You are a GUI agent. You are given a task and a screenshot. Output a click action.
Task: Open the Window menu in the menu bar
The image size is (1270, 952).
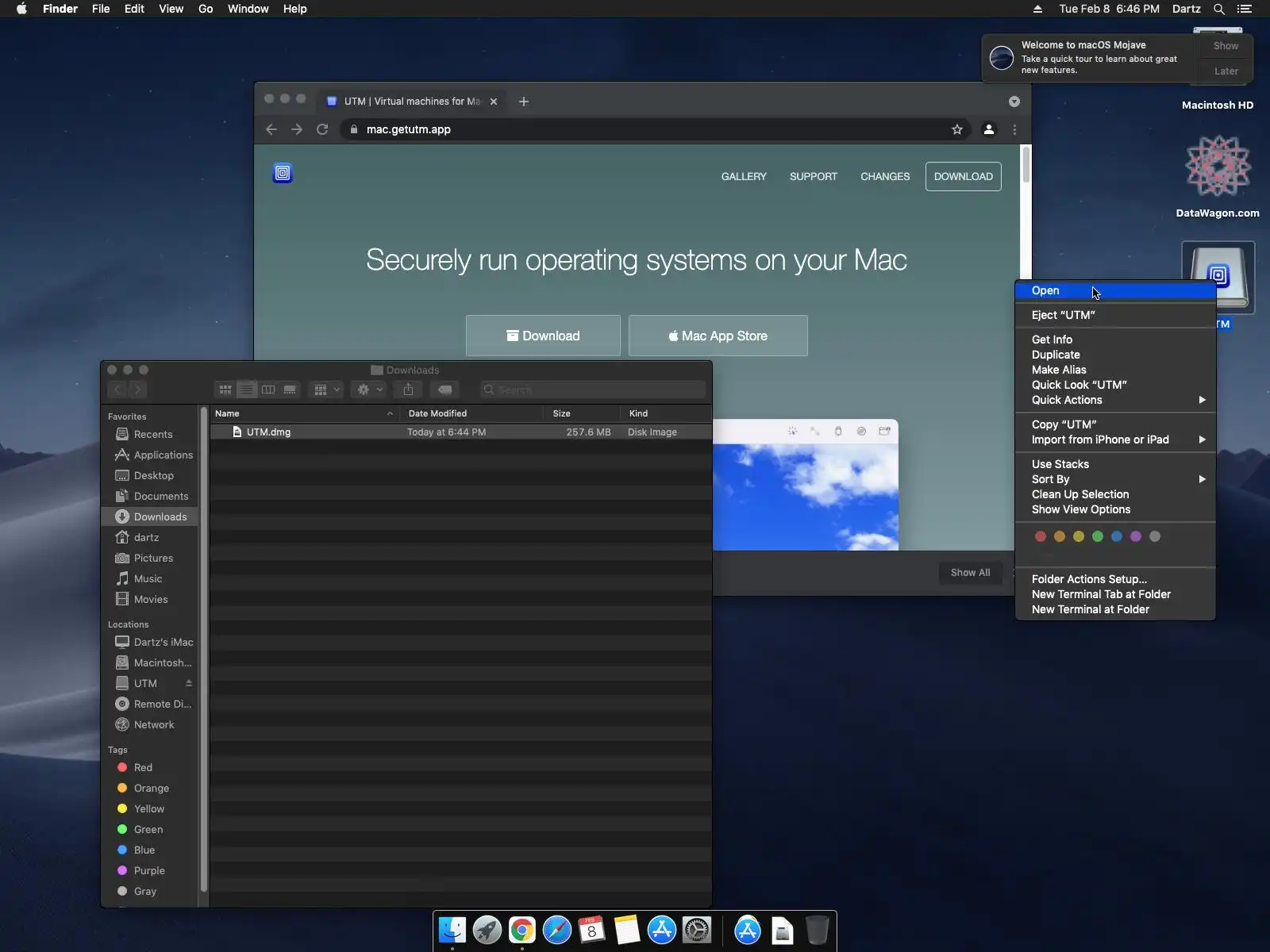248,9
